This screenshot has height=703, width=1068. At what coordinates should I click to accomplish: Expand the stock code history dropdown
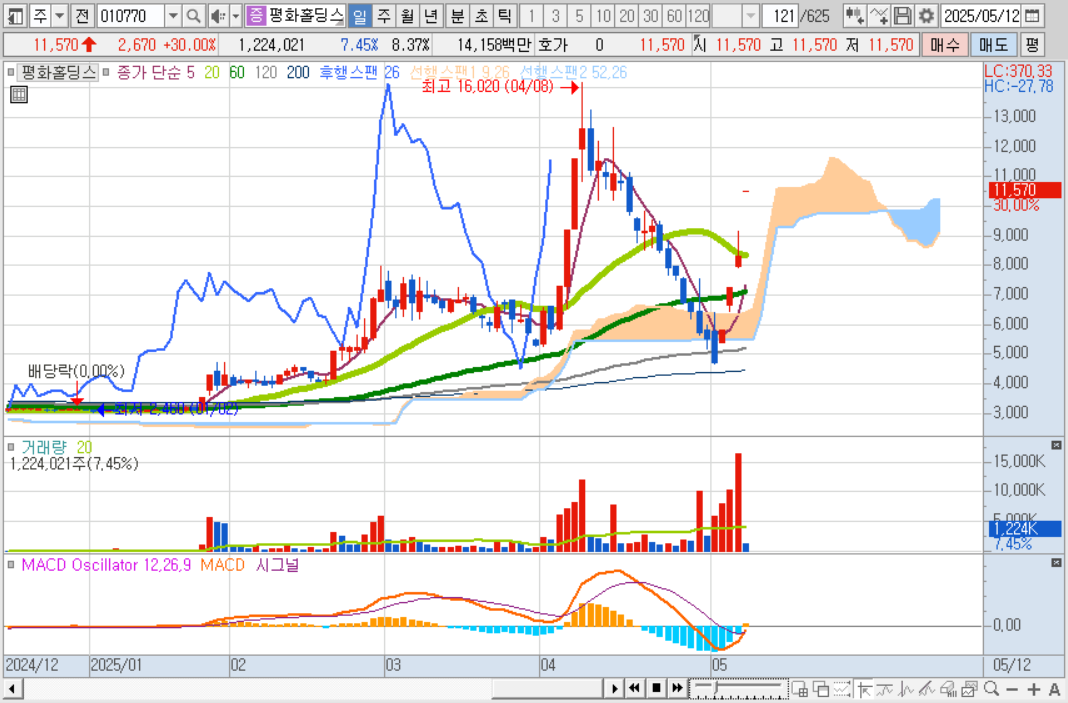pyautogui.click(x=173, y=15)
